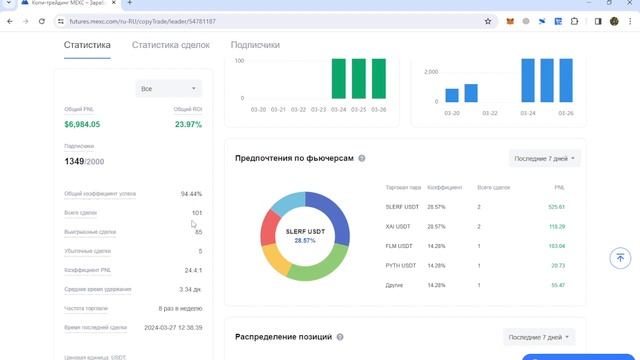This screenshot has height=360, width=640.
Task: Open the Подписчики tab
Action: [x=255, y=45]
